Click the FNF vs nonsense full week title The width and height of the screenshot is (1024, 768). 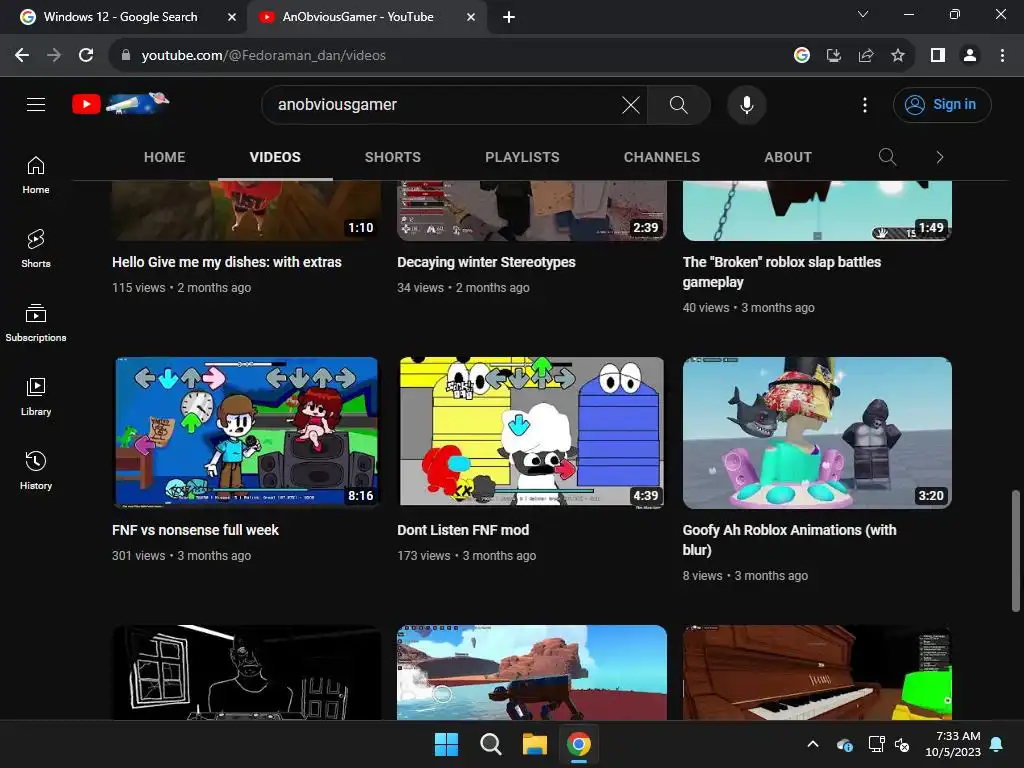(195, 530)
